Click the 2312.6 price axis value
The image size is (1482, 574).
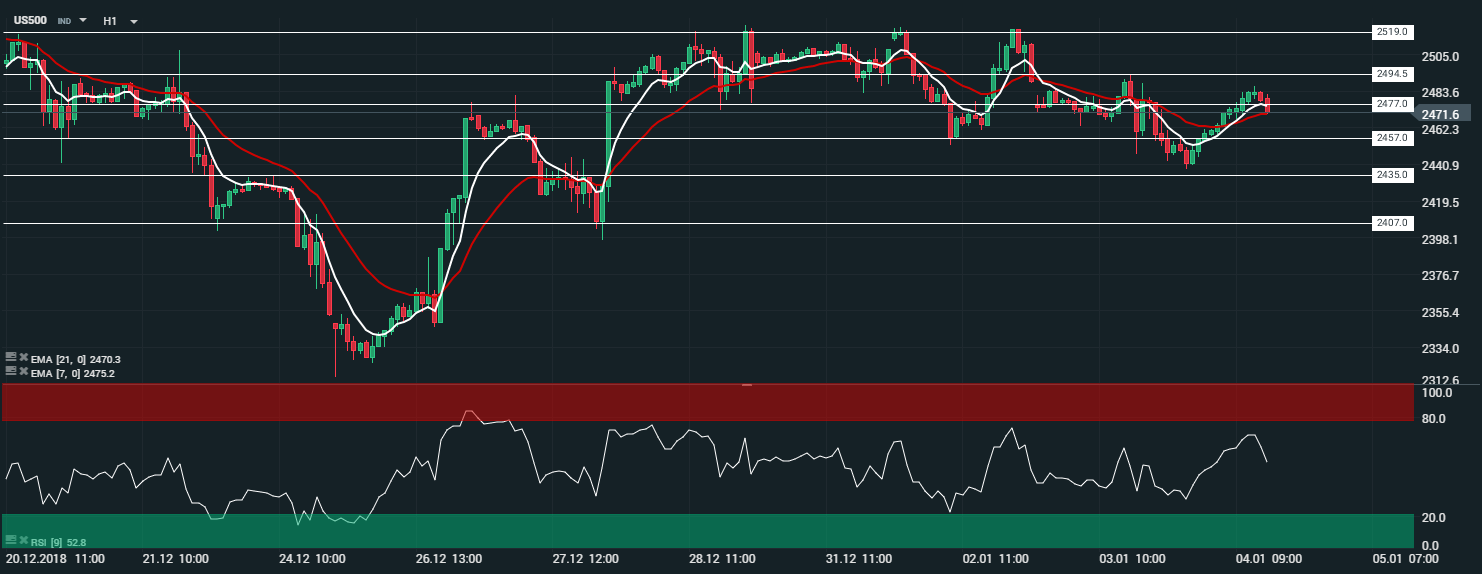1440,381
